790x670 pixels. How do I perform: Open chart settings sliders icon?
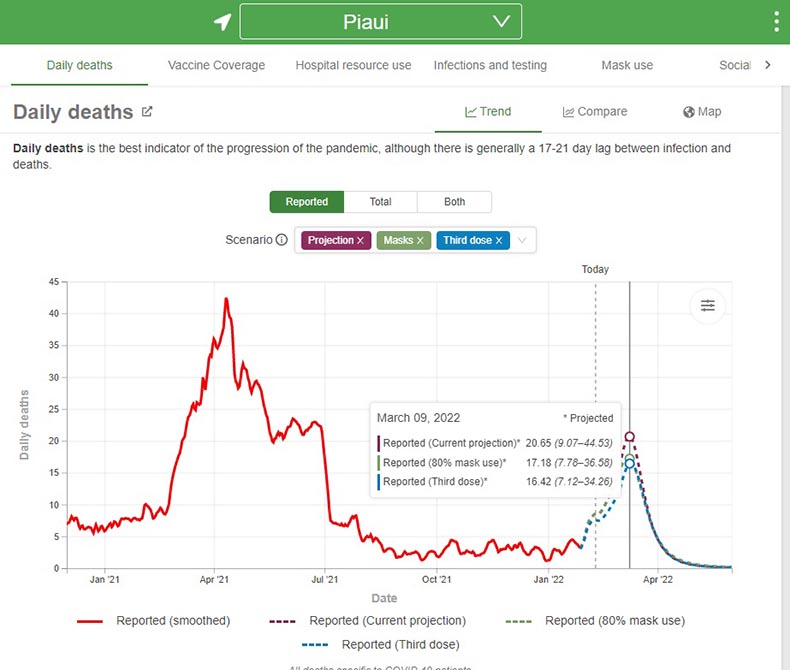(707, 305)
